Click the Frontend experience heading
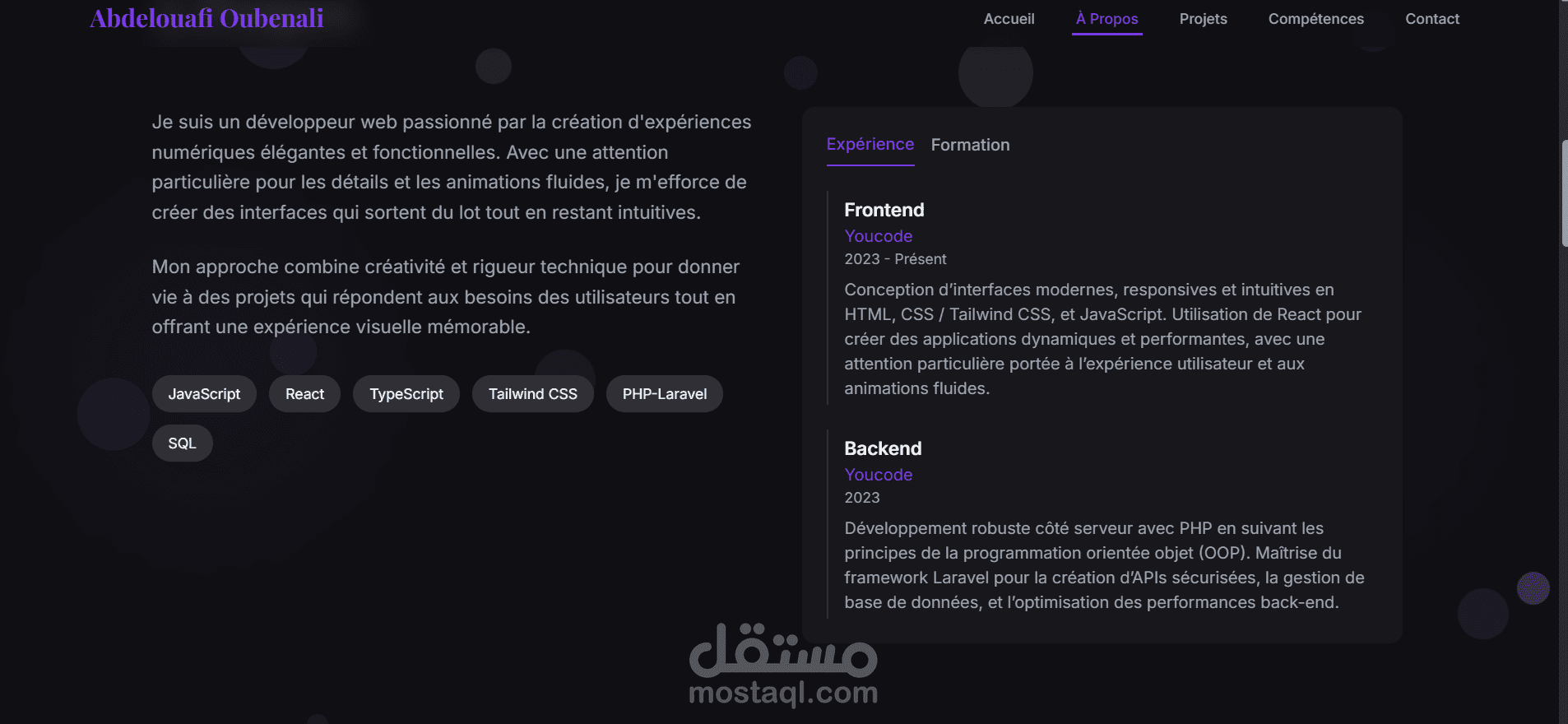Screen dimensions: 1568x724 [x=884, y=210]
